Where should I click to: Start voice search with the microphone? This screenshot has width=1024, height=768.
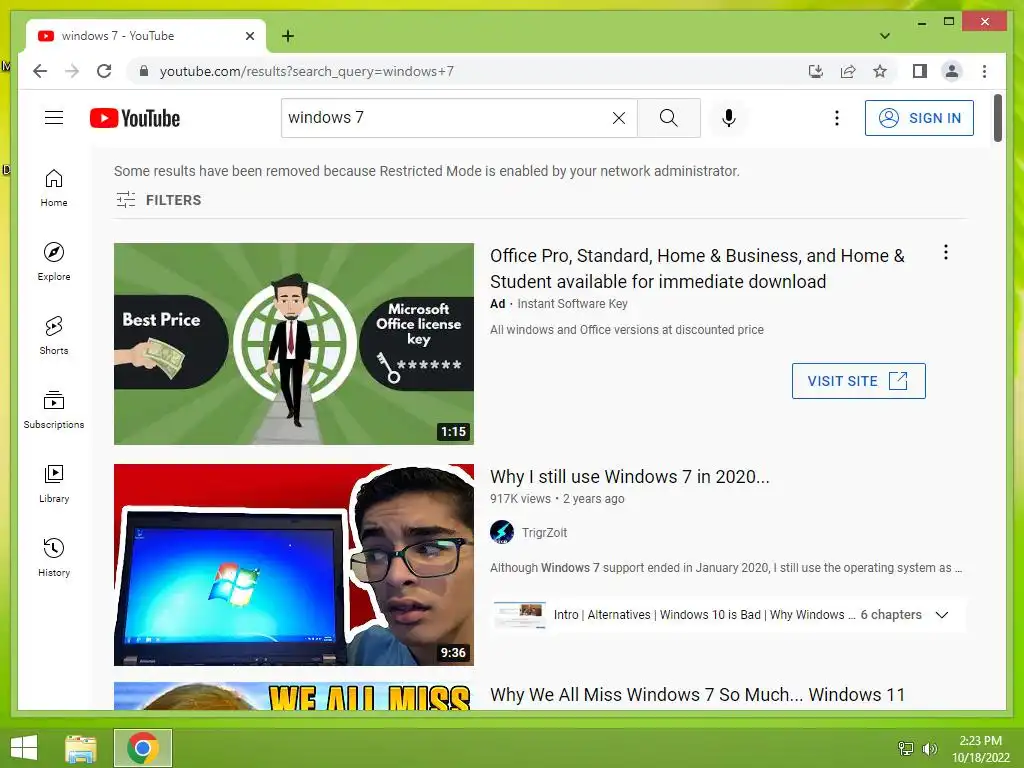tap(729, 118)
